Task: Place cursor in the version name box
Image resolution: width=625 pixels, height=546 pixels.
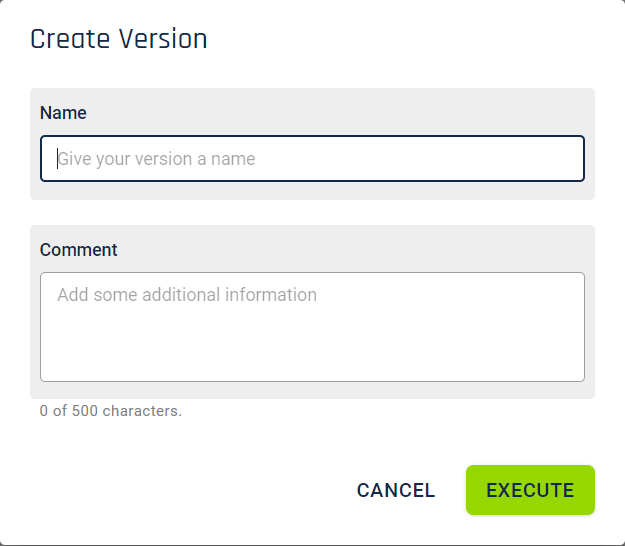Action: pyautogui.click(x=312, y=159)
